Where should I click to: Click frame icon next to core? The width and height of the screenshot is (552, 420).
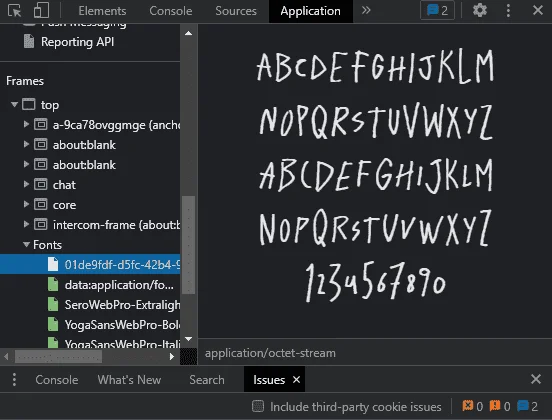(x=40, y=204)
